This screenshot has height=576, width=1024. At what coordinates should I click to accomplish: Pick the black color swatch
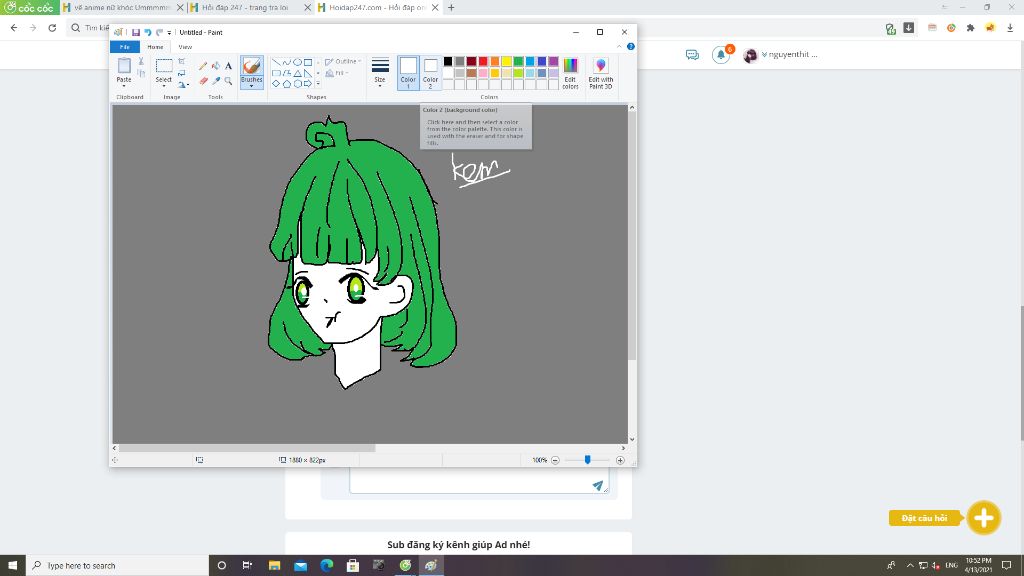[448, 61]
